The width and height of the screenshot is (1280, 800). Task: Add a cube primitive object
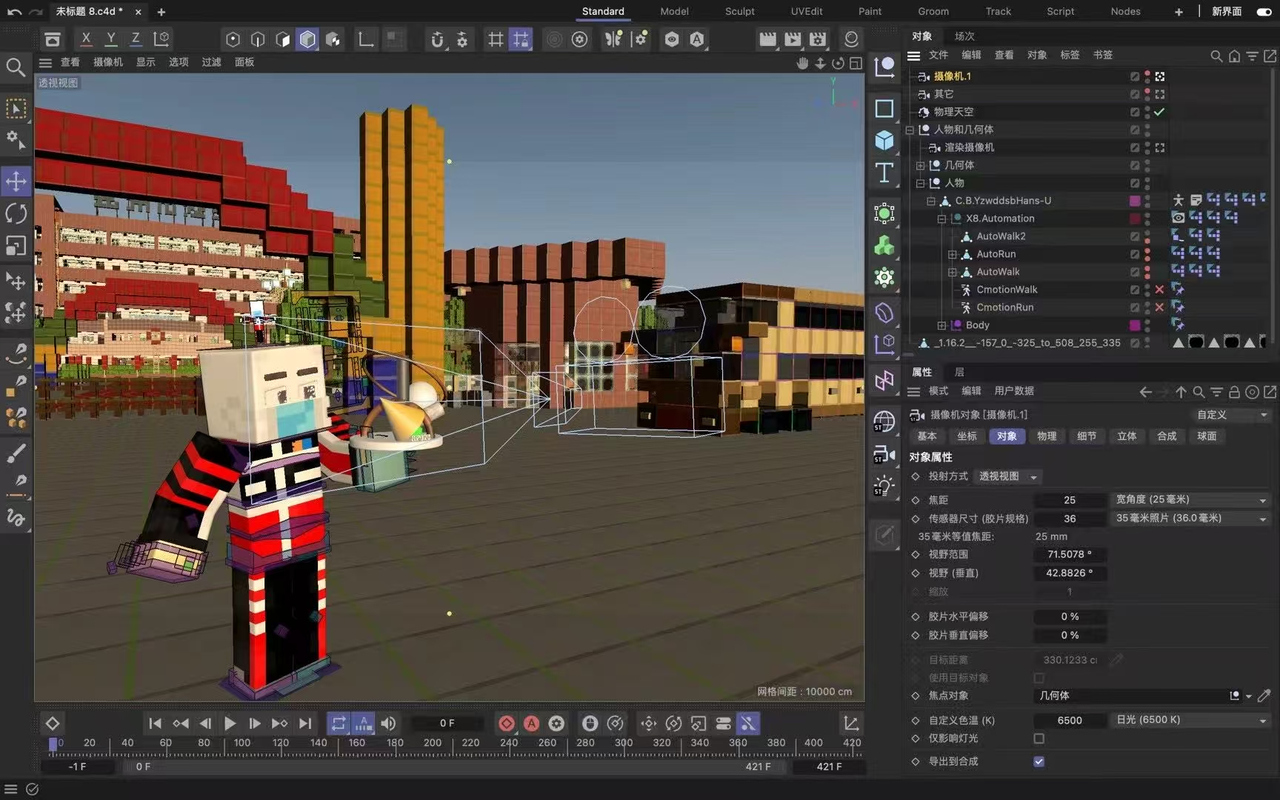click(x=884, y=139)
